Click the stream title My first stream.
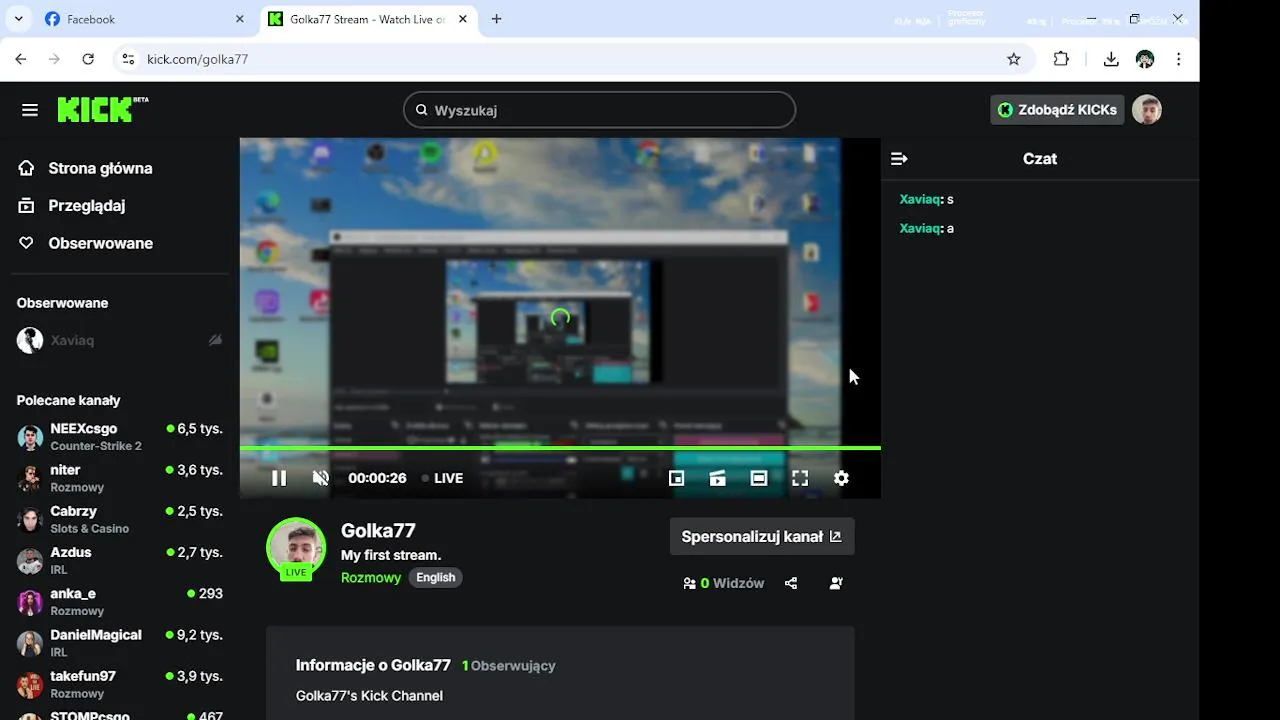The height and width of the screenshot is (720, 1280). [x=391, y=555]
